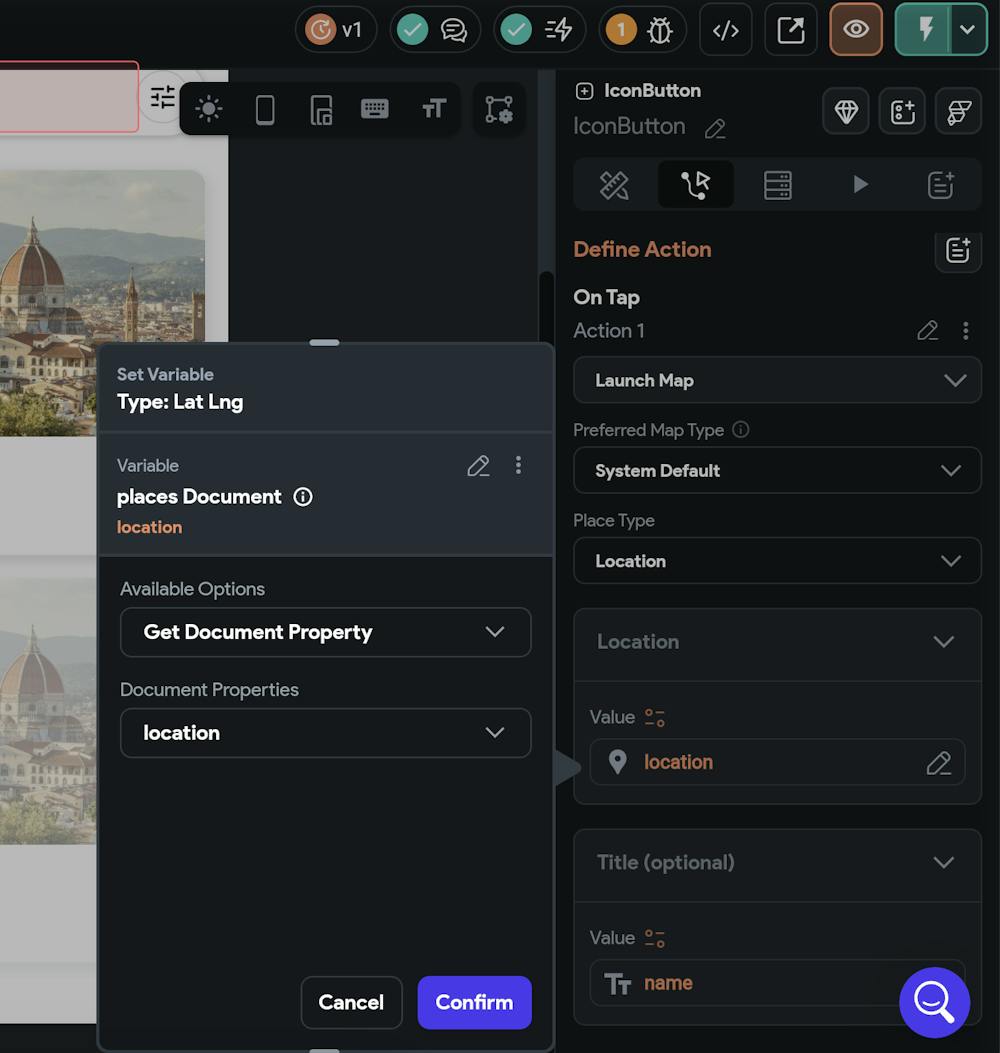This screenshot has width=1000, height=1053.
Task: Open the Theme settings diamond icon
Action: [845, 111]
